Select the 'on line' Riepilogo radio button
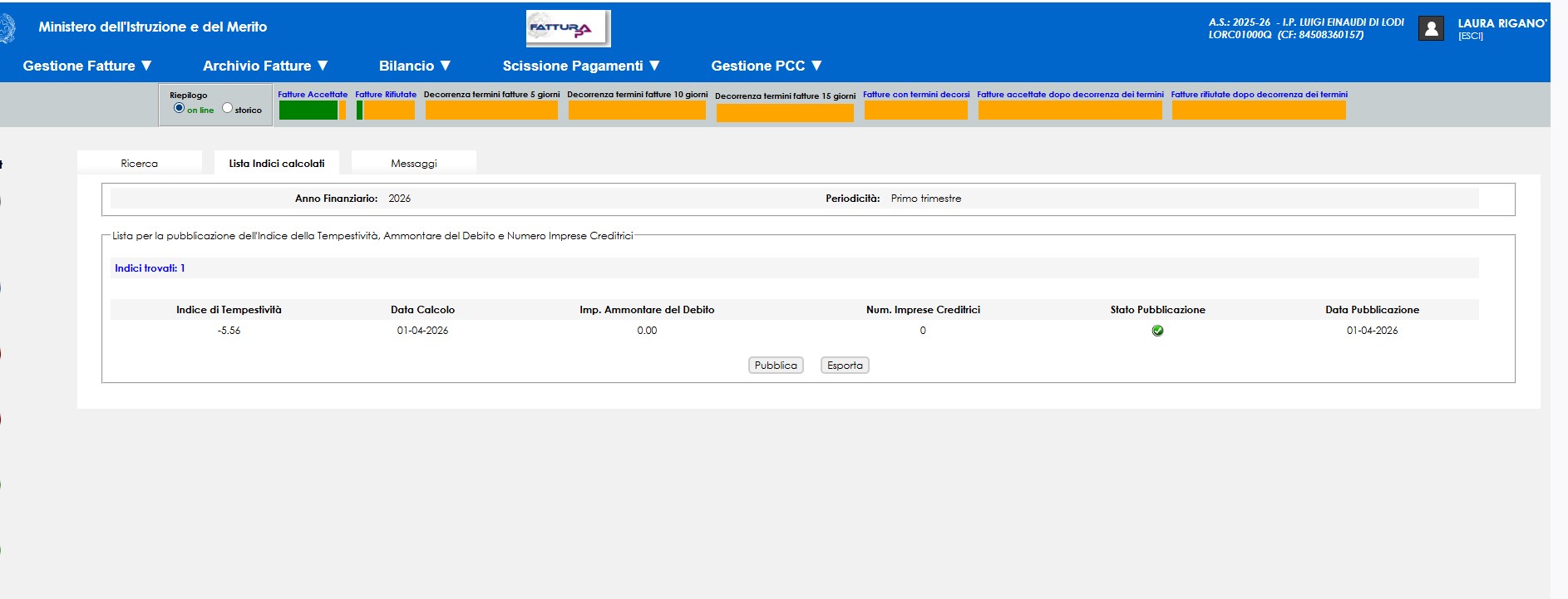The width and height of the screenshot is (1568, 599). point(179,108)
